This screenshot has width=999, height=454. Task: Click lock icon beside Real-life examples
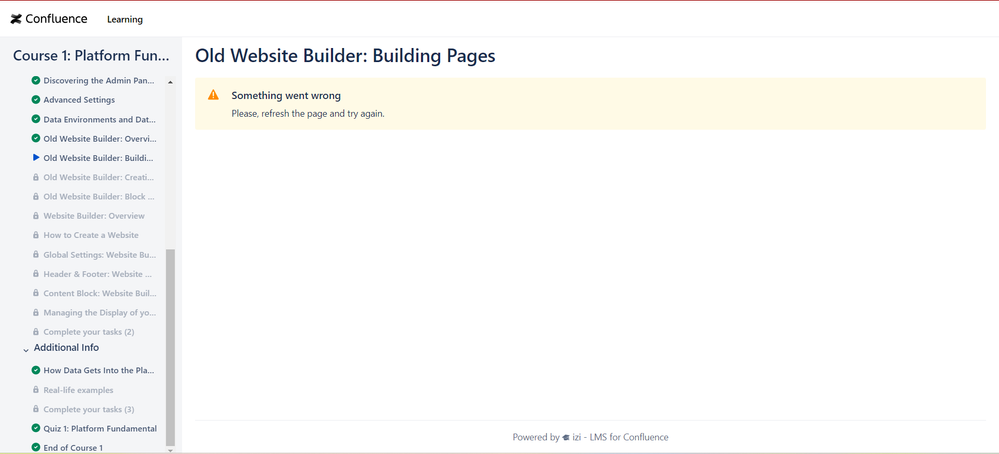(x=36, y=390)
